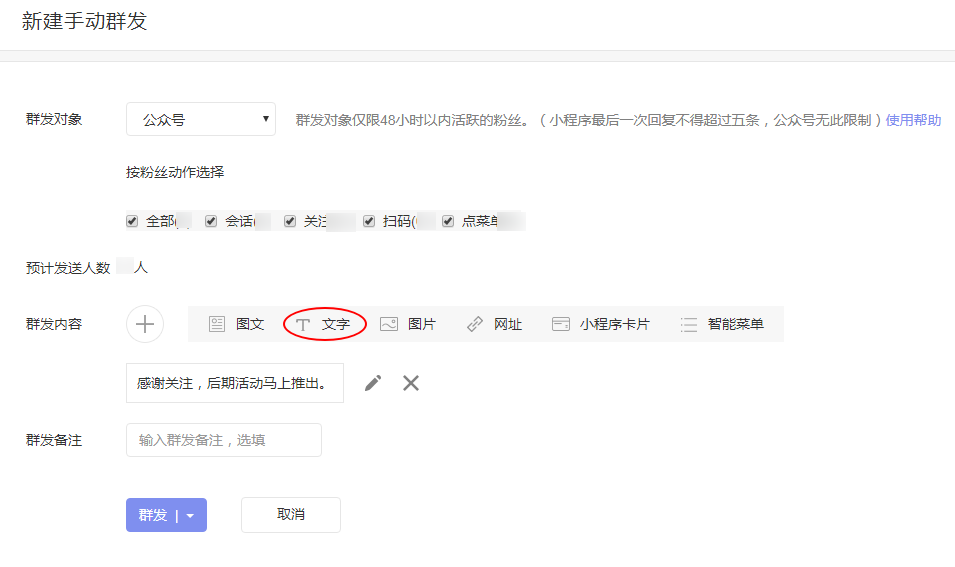
Task: Toggle the 关注 checkbox
Action: point(290,221)
